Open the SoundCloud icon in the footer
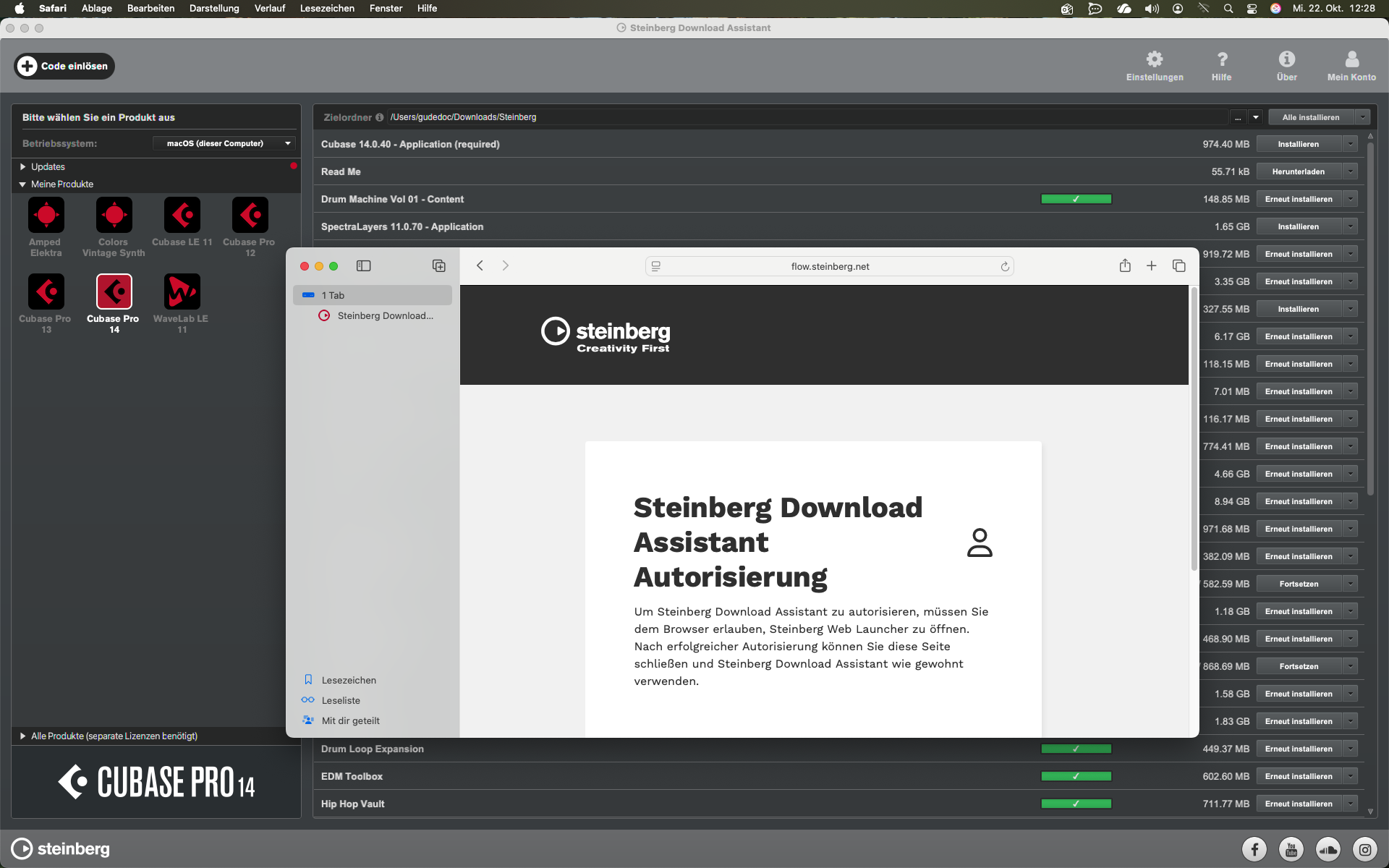The image size is (1389, 868). click(1328, 849)
